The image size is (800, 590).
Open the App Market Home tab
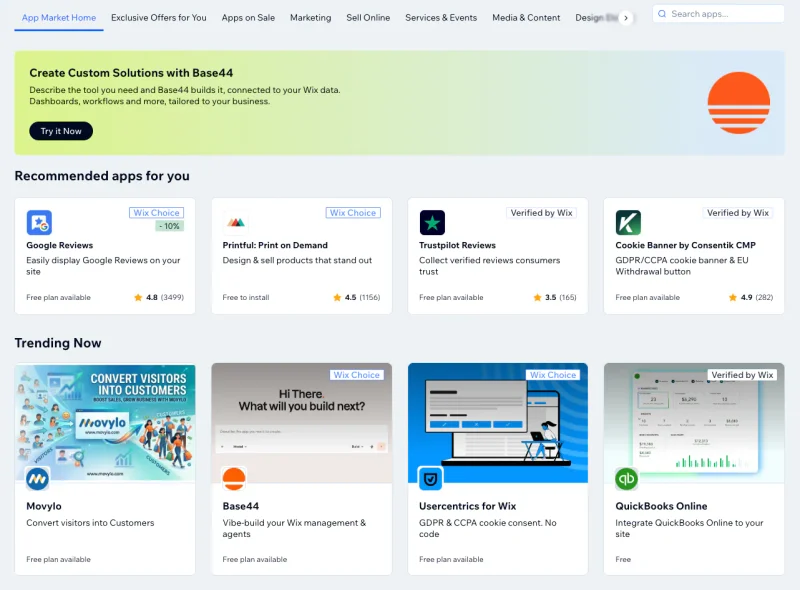click(59, 18)
